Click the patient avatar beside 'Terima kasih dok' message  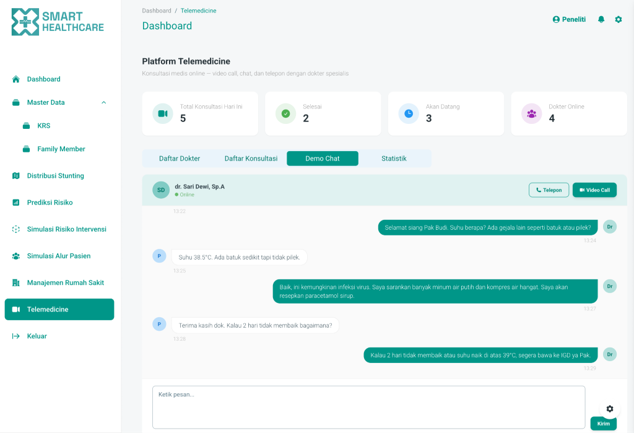point(159,324)
